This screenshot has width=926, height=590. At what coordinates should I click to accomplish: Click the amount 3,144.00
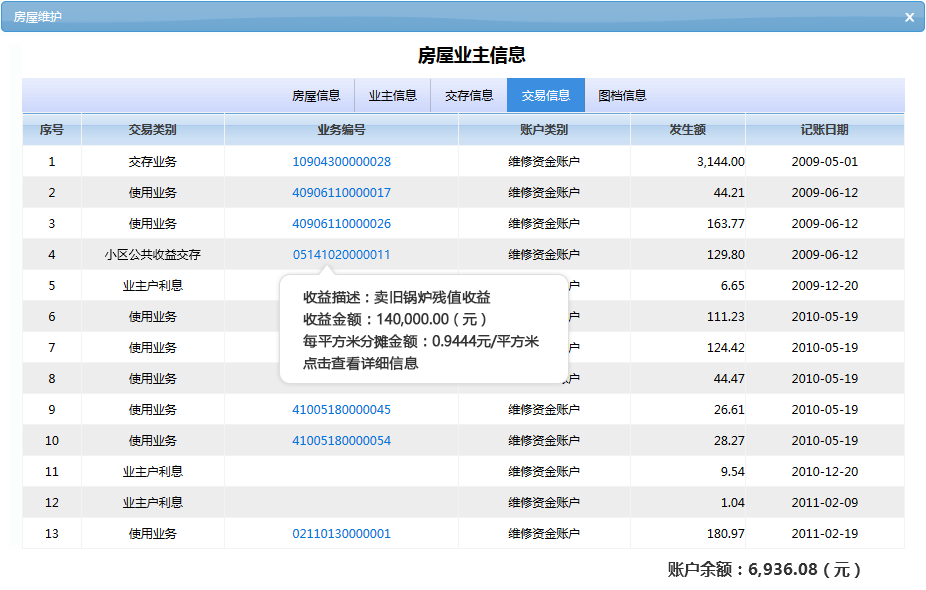pos(720,162)
